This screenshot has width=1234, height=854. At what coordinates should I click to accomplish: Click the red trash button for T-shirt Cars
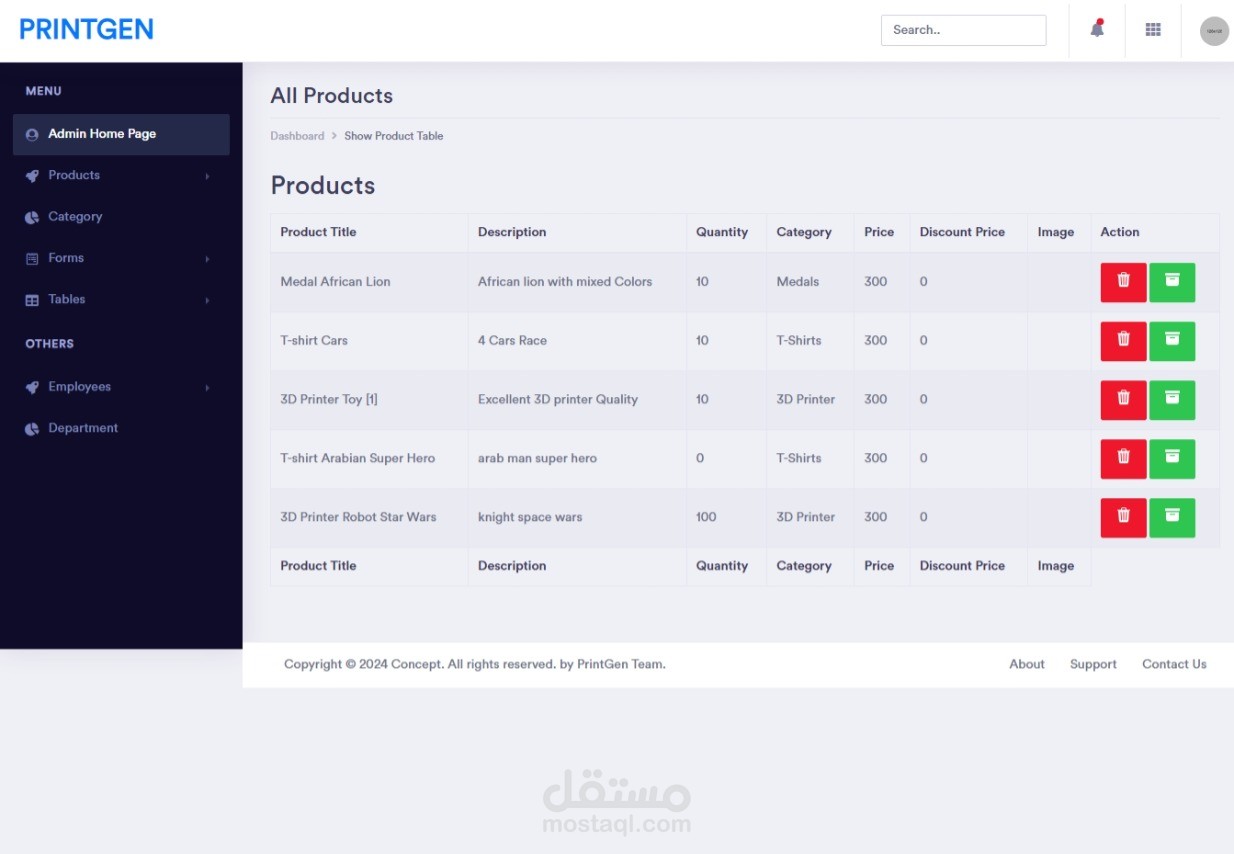point(1123,341)
